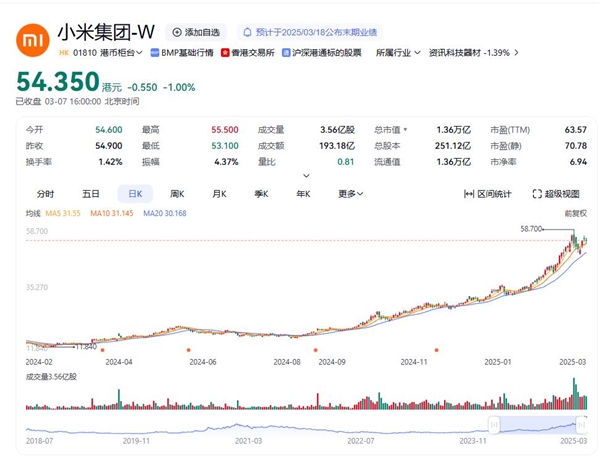The height and width of the screenshot is (460, 600).
Task: Toggle the 总市值 dropdown triangle
Action: pyautogui.click(x=405, y=130)
